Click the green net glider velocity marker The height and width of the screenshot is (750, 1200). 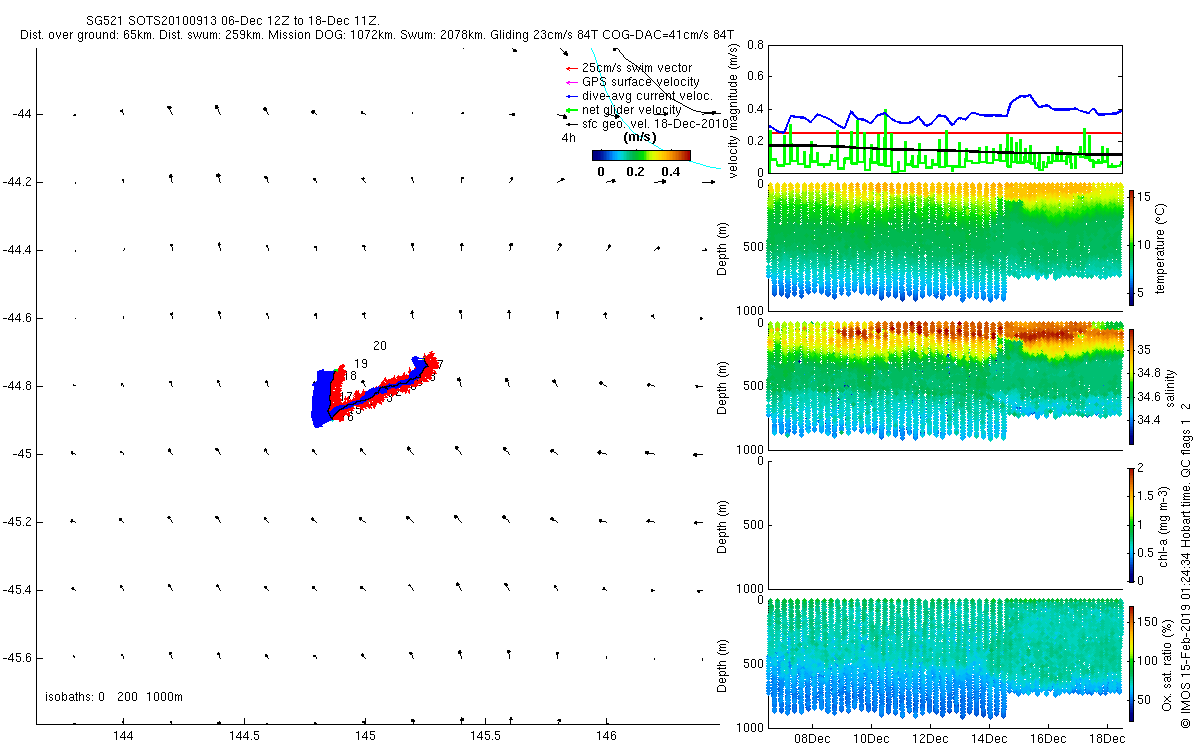(x=570, y=110)
